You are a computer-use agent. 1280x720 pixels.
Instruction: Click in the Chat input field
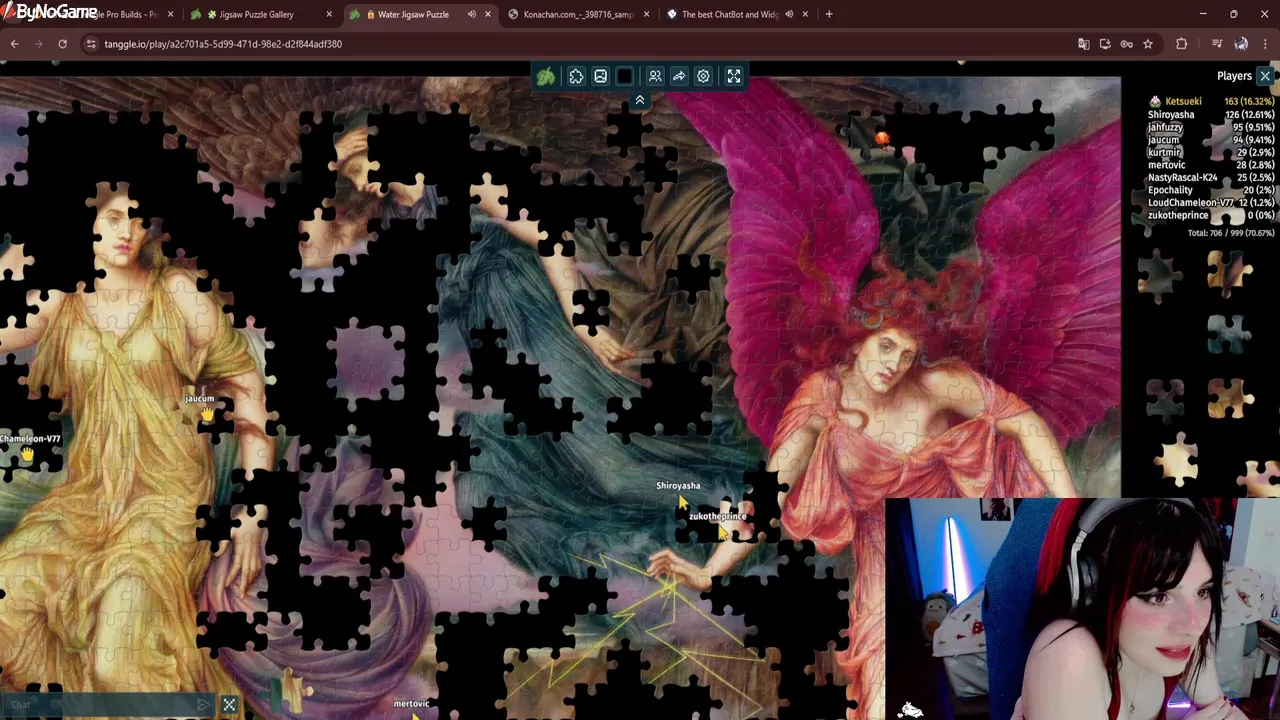pos(98,705)
